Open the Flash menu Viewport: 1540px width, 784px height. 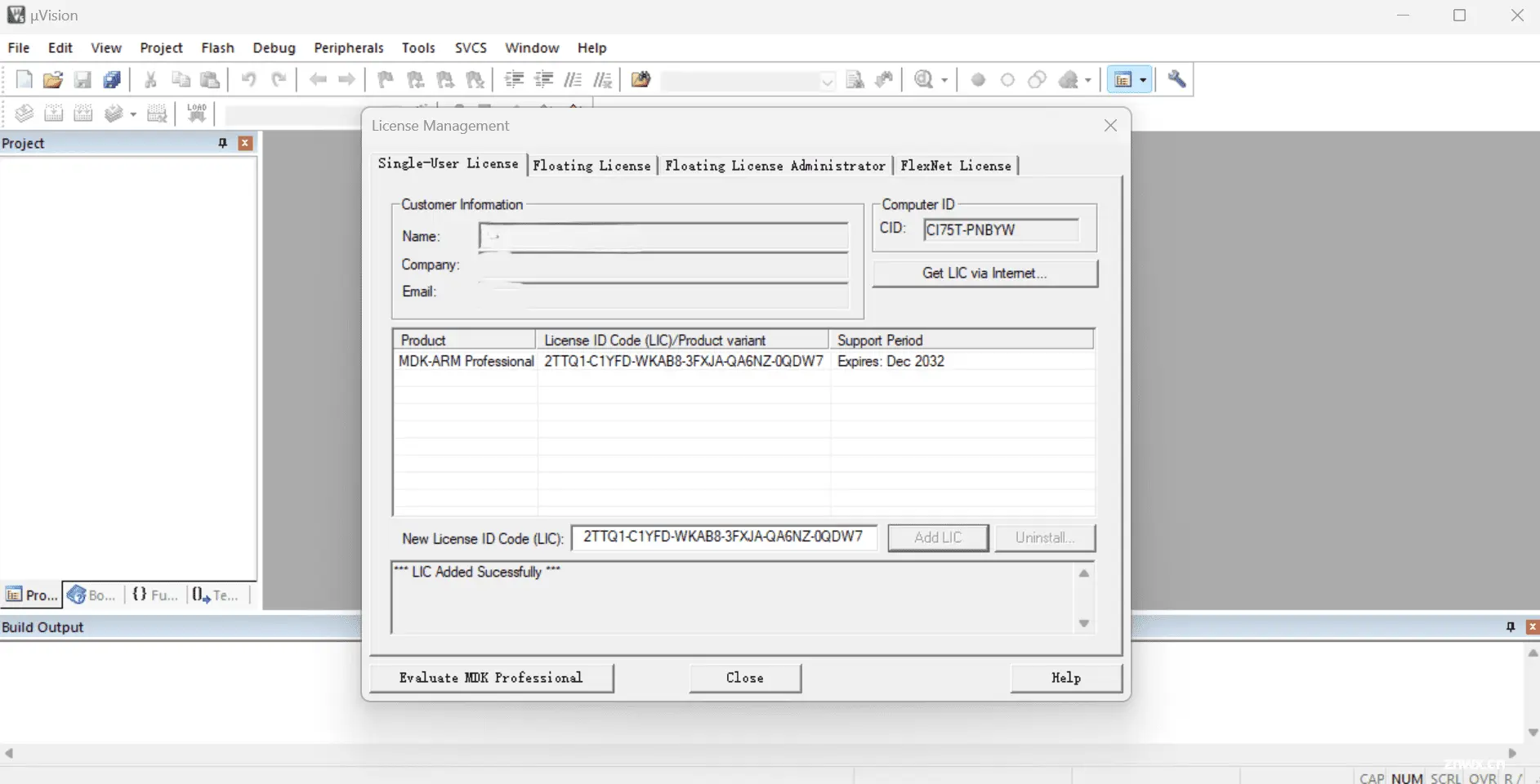pyautogui.click(x=217, y=48)
